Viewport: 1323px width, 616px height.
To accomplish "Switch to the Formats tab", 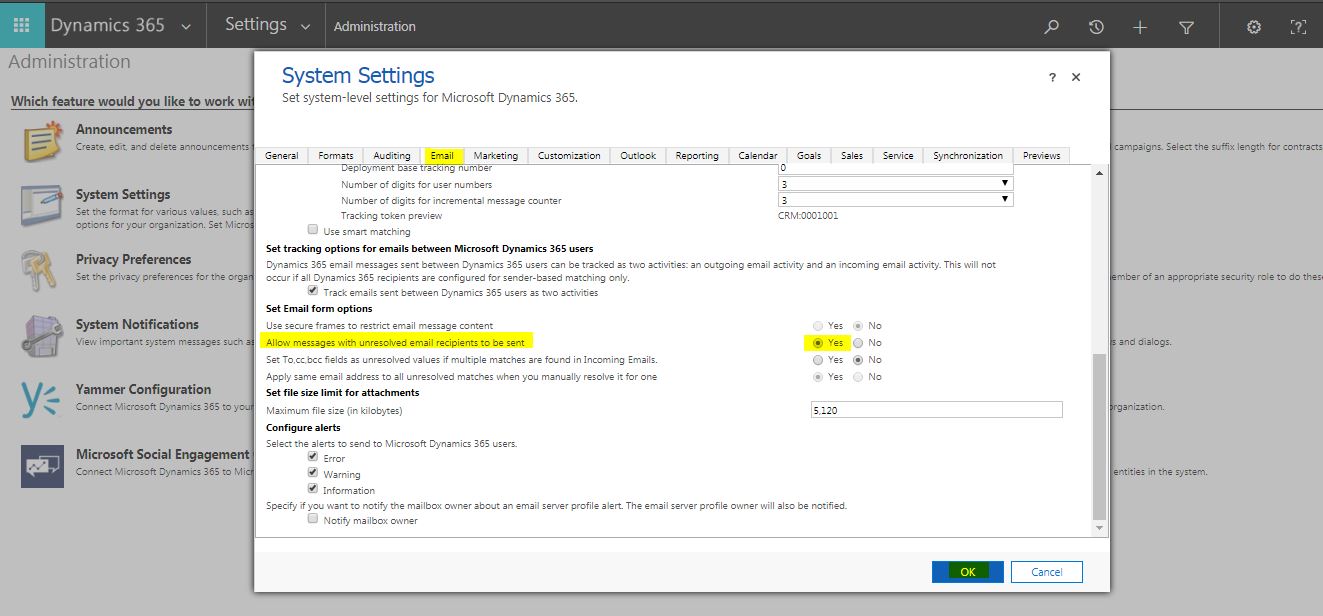I will (x=336, y=155).
